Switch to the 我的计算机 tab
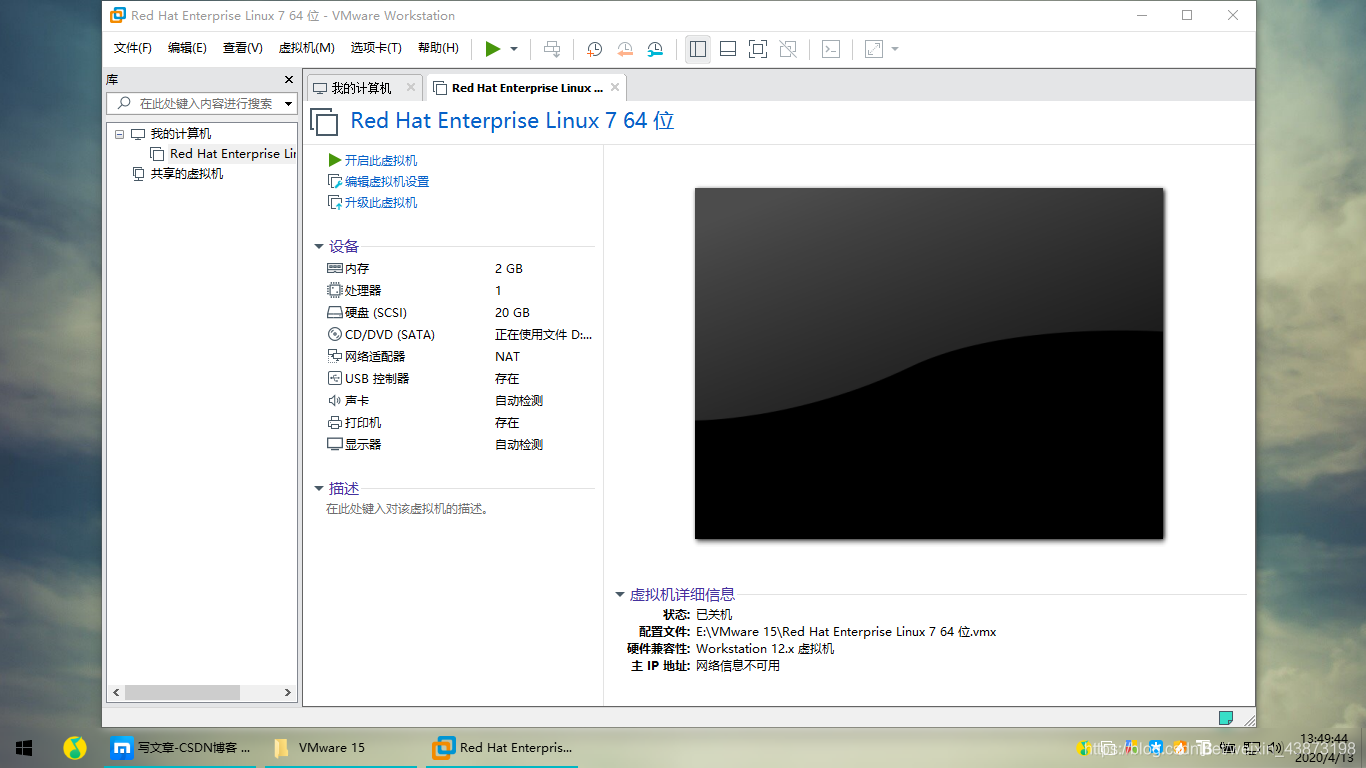The height and width of the screenshot is (768, 1366). coord(361,88)
